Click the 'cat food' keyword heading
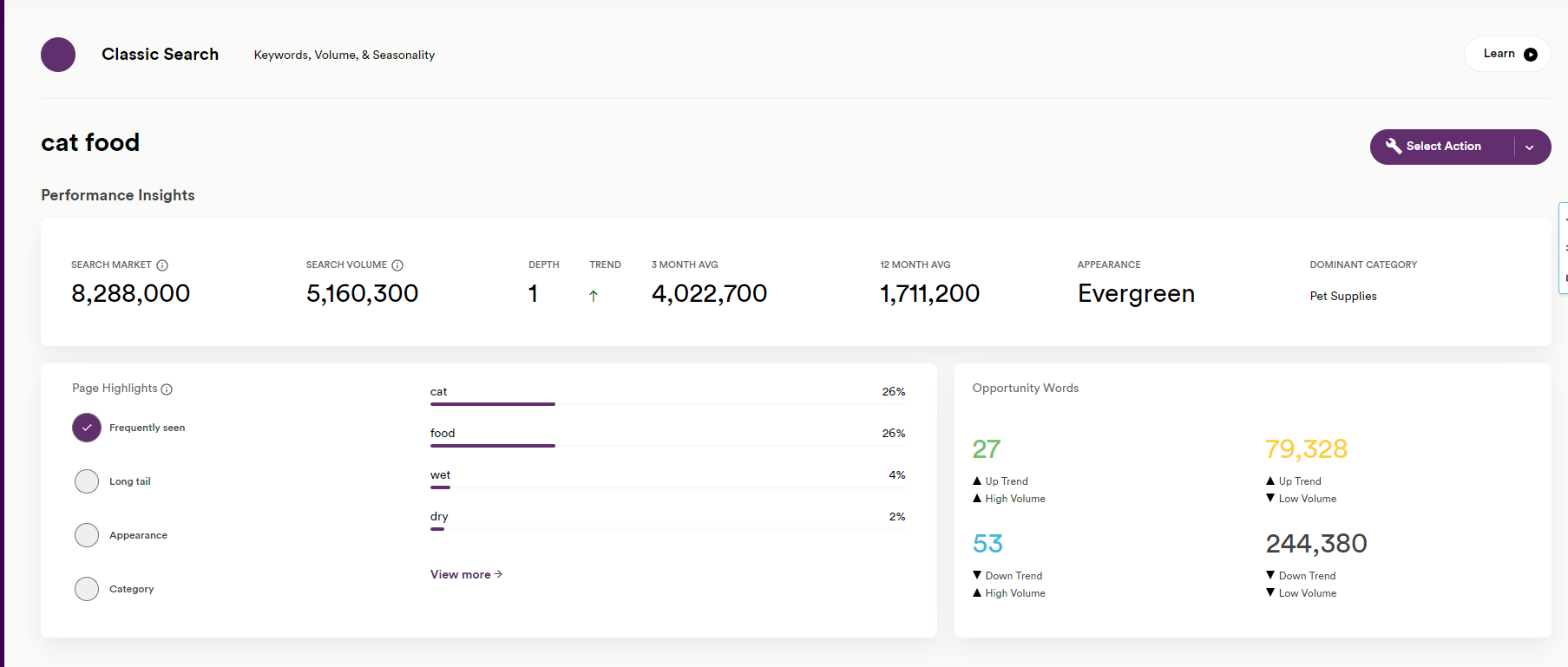 click(90, 142)
